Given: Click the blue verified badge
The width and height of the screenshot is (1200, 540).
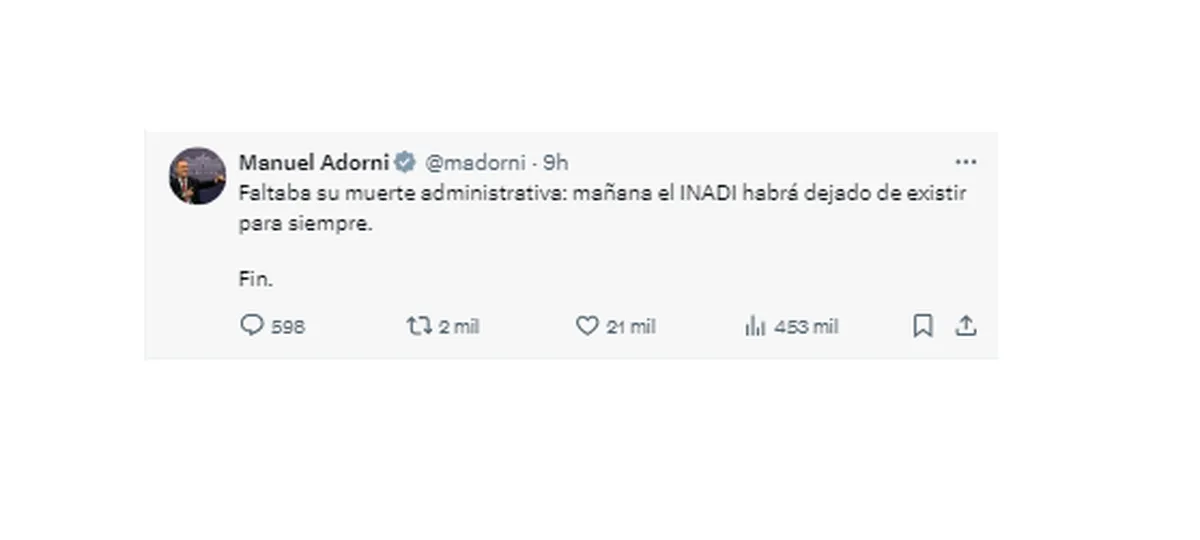Looking at the screenshot, I should pos(405,163).
